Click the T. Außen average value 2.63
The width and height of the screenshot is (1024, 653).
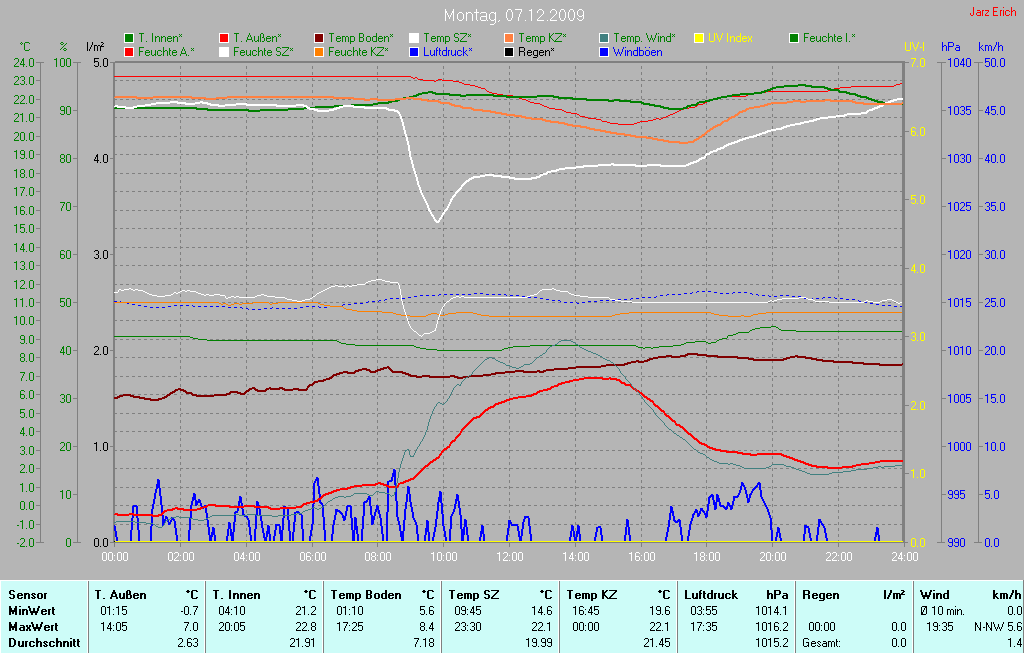tap(188, 643)
